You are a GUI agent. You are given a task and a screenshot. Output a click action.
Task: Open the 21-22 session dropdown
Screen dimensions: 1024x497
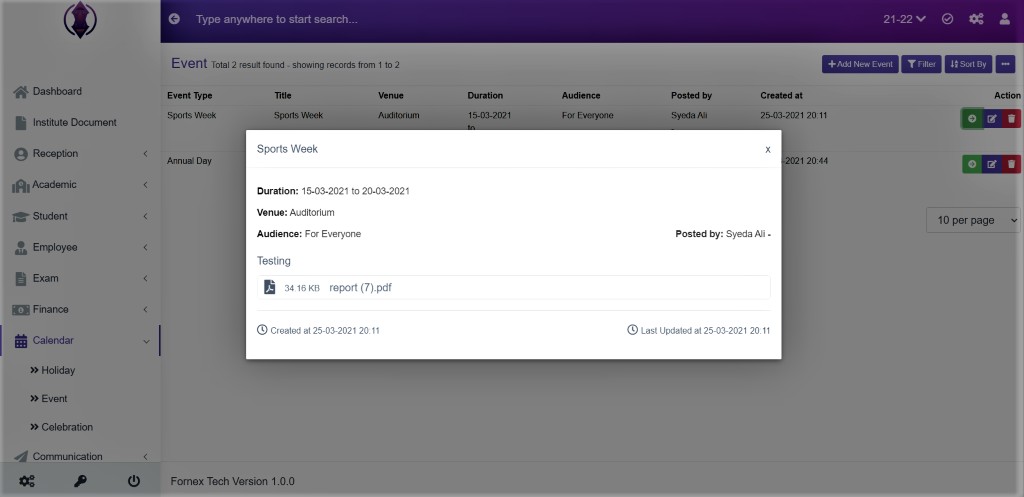pos(904,19)
